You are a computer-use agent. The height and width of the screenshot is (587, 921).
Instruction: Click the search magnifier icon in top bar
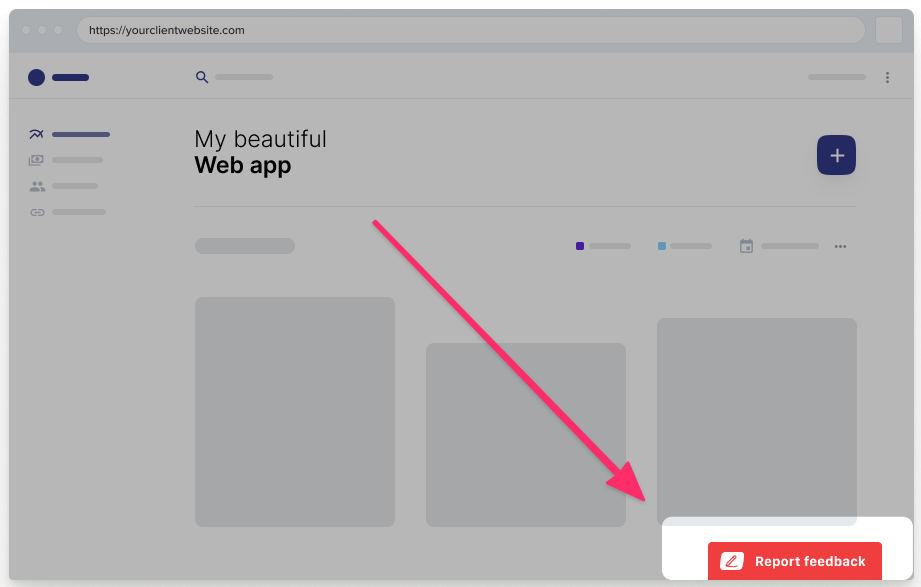(x=201, y=76)
